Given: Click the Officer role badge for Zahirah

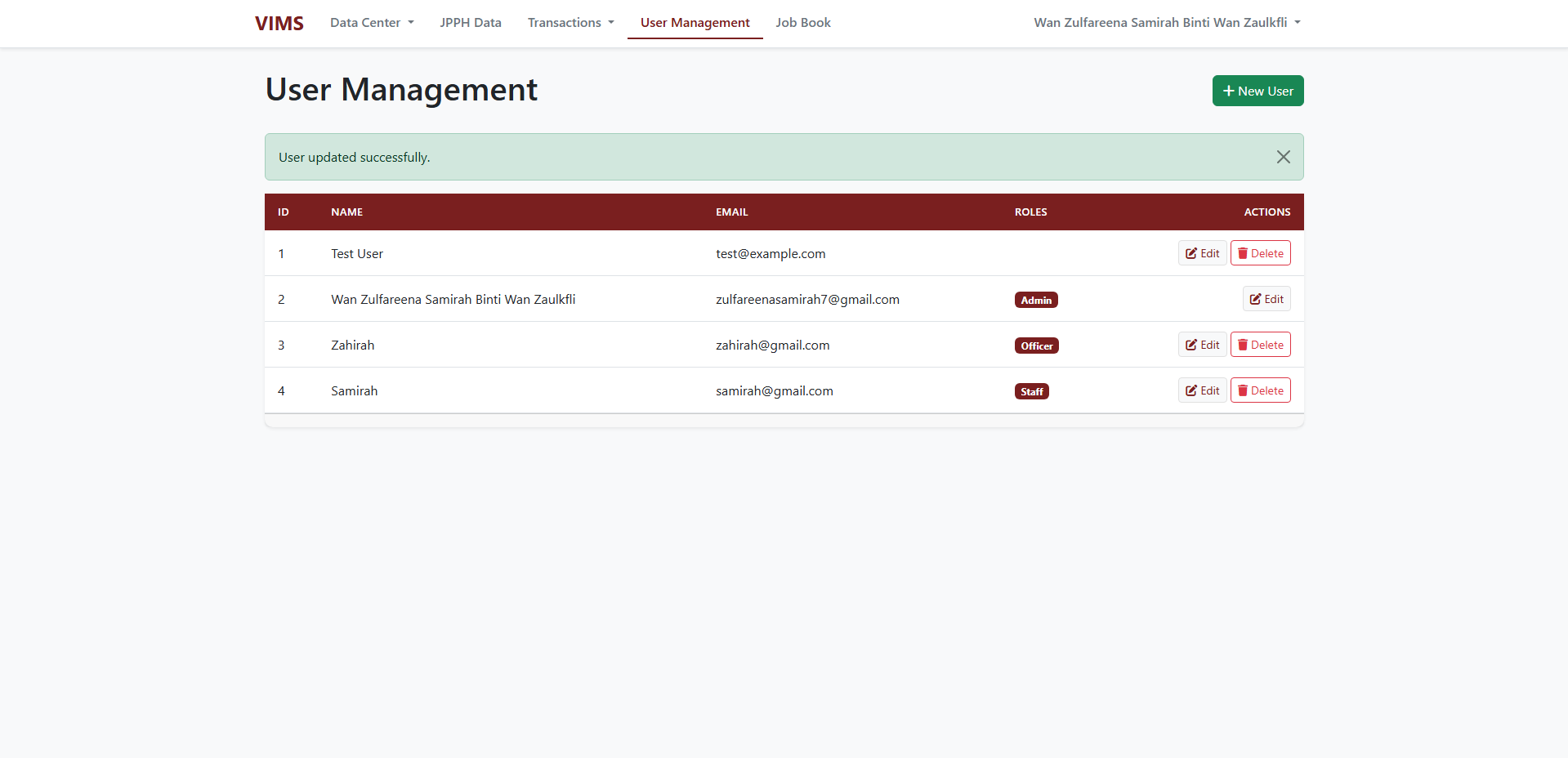Looking at the screenshot, I should point(1036,346).
